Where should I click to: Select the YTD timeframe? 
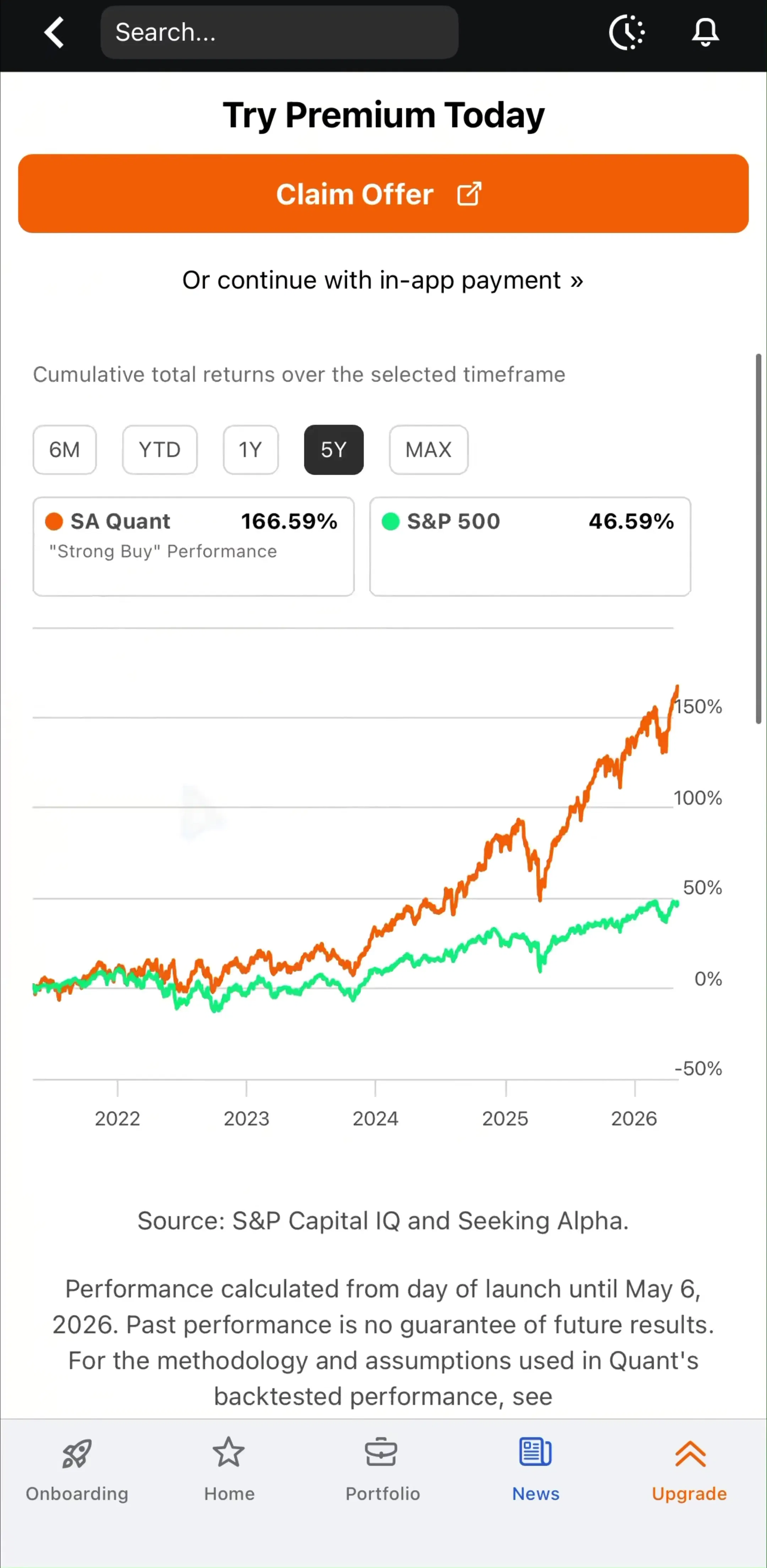click(160, 449)
